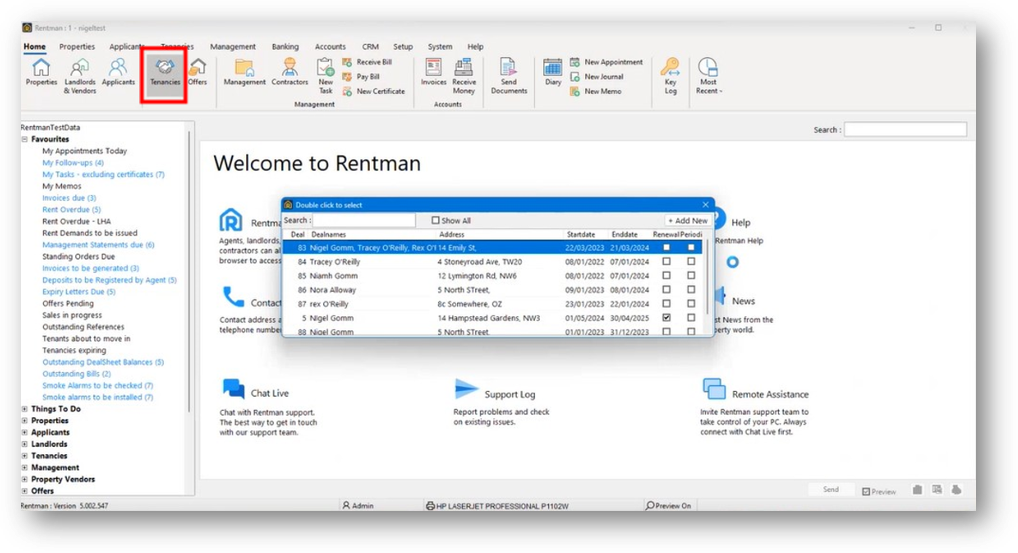Open the Landlords & Vendors ribbon icon
The height and width of the screenshot is (553, 1018).
click(80, 71)
